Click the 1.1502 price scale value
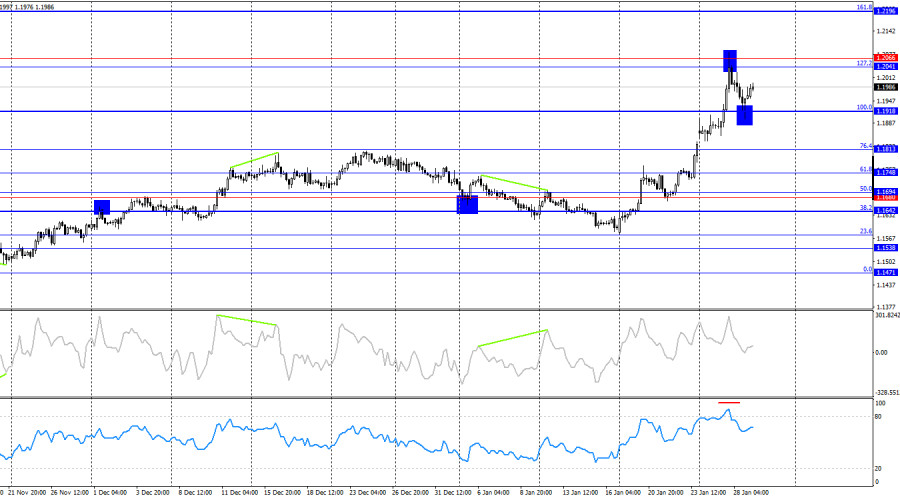Screen dimensions: 900x500 tap(886, 261)
